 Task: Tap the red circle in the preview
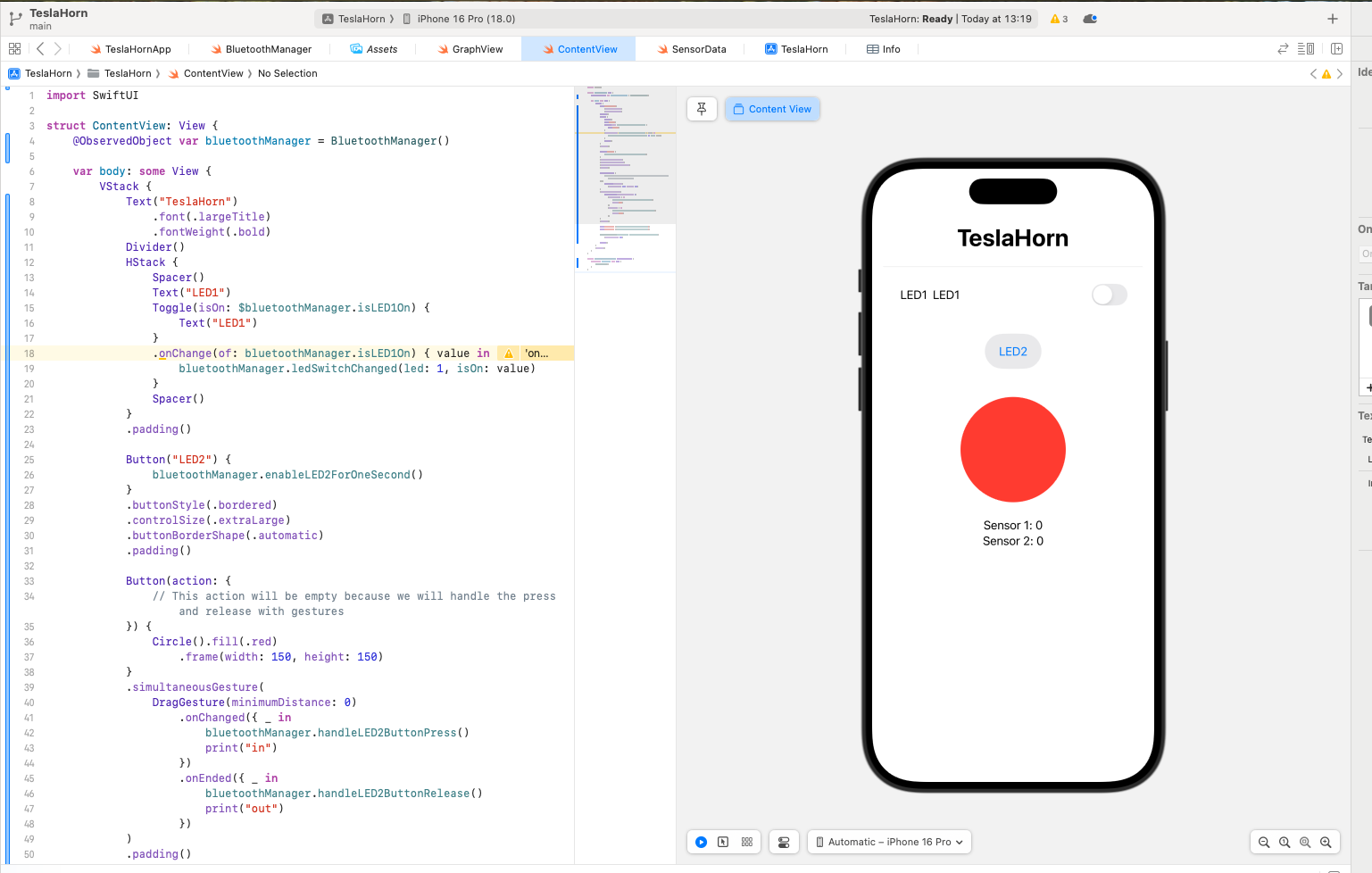tap(1012, 449)
